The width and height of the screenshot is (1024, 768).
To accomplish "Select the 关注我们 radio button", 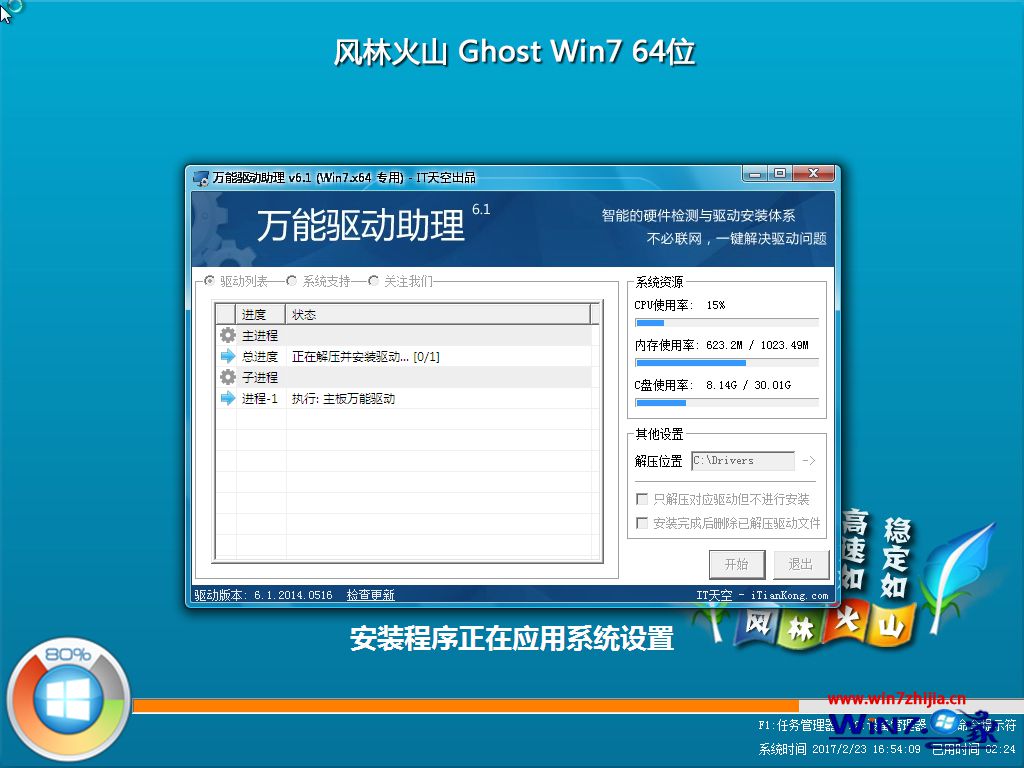I will pyautogui.click(x=373, y=281).
